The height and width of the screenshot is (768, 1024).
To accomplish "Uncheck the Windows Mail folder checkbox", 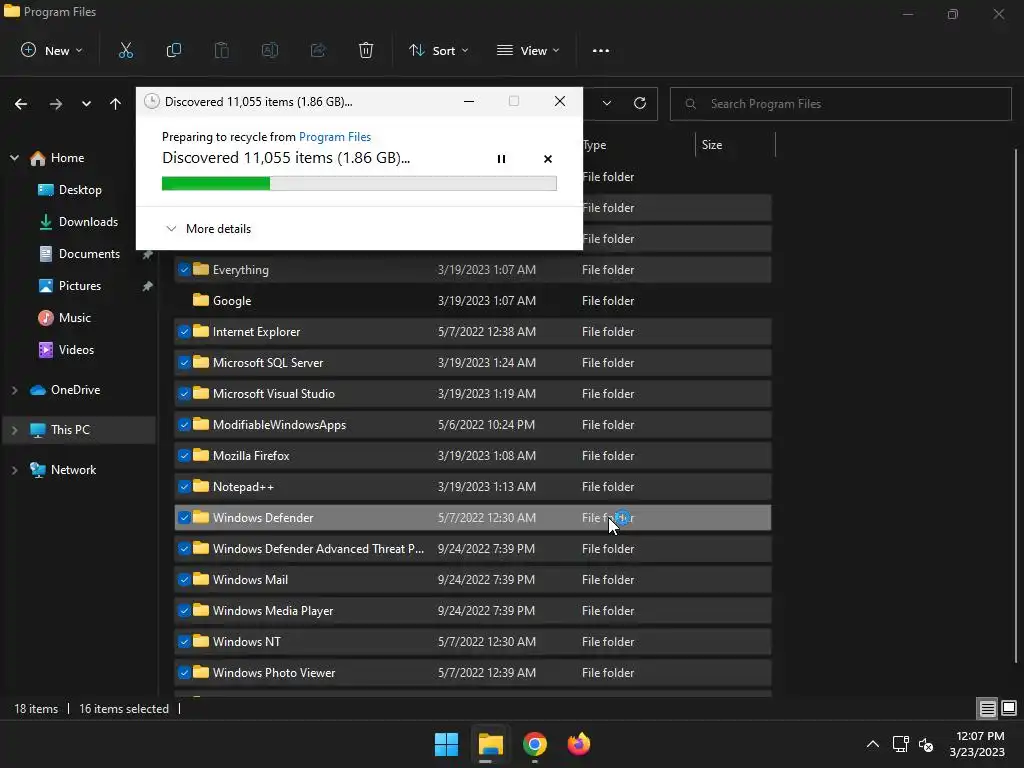I will [x=184, y=580].
